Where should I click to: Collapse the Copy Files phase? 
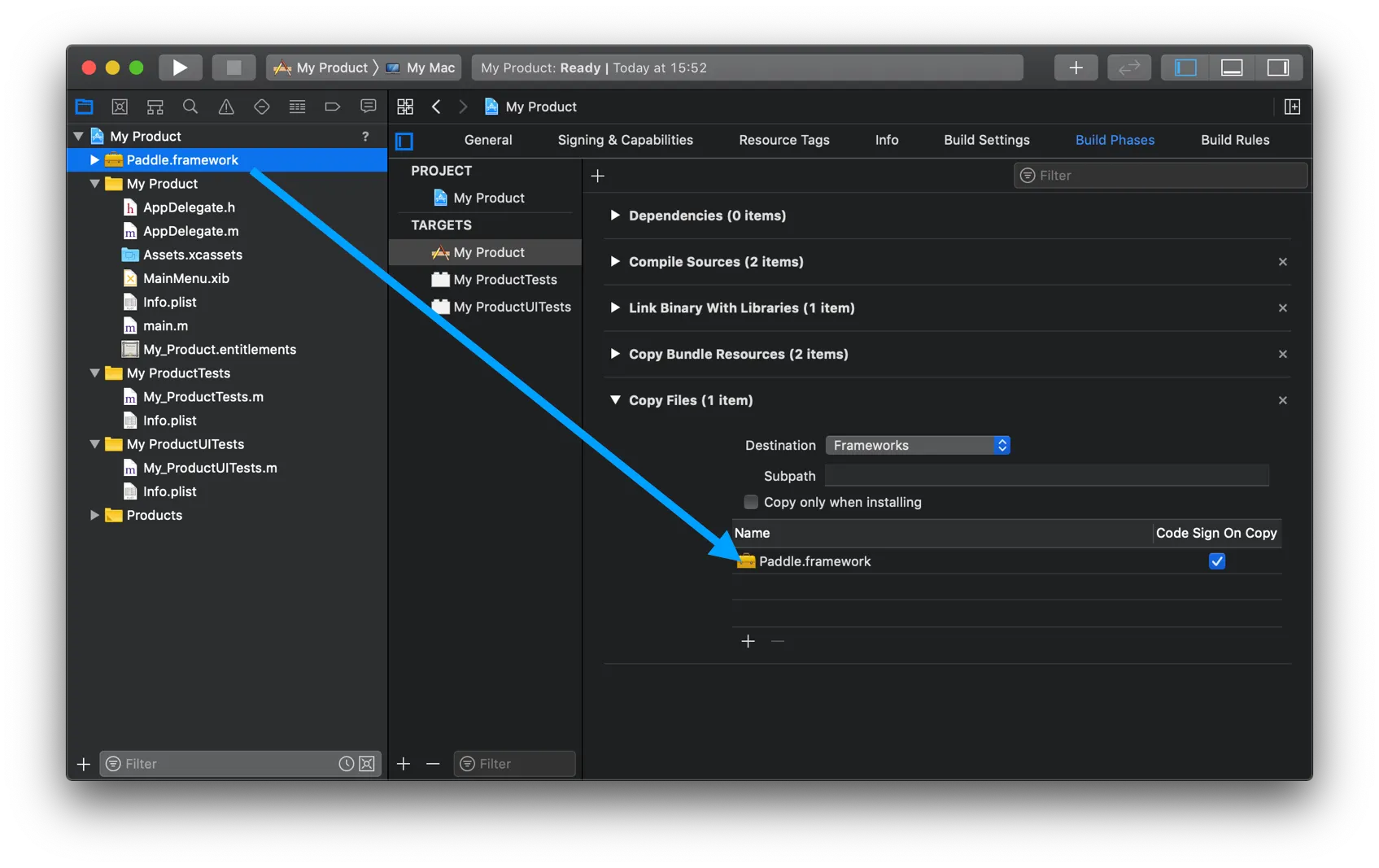(615, 400)
